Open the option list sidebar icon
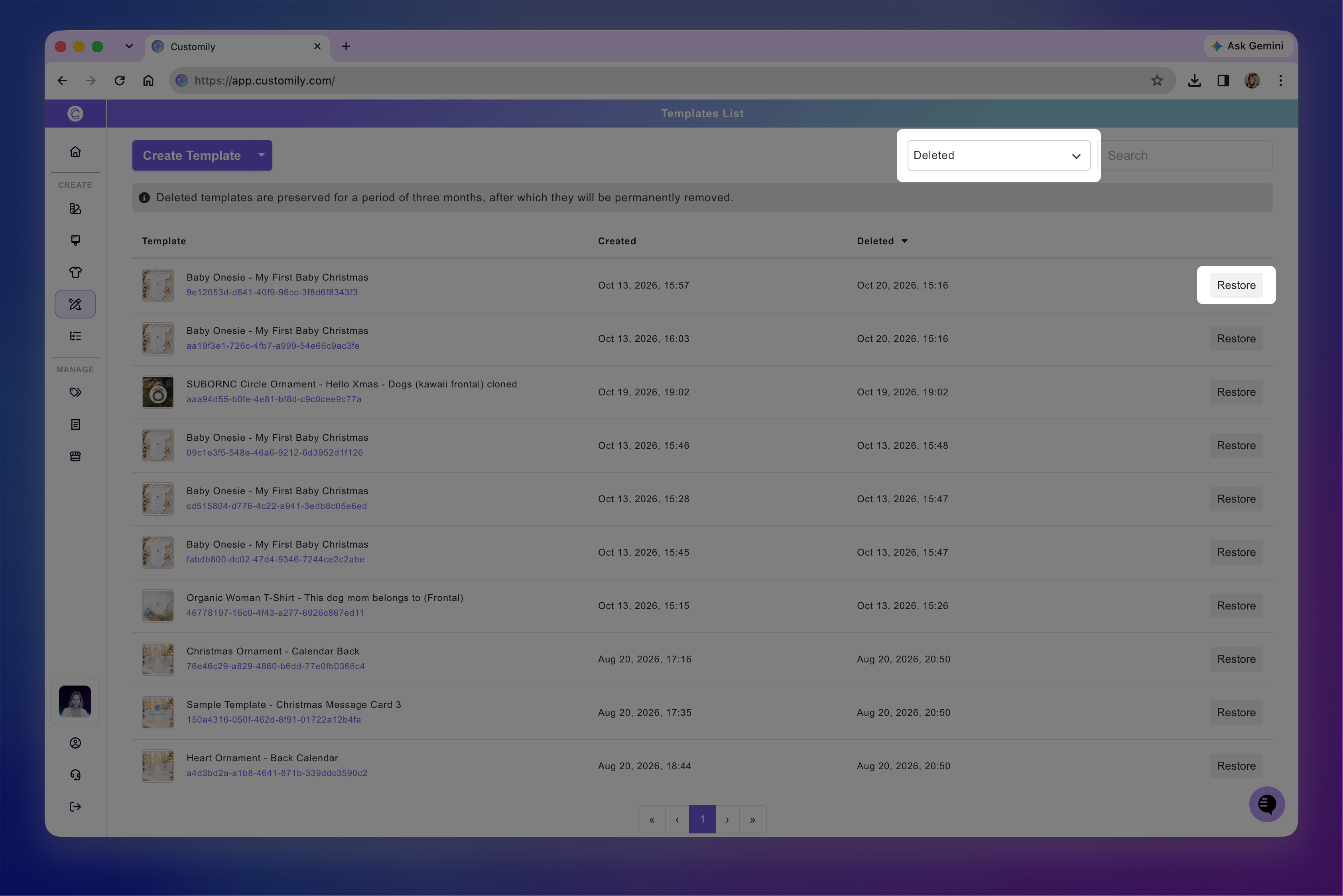Screen dimensions: 1343x896 coord(75,336)
